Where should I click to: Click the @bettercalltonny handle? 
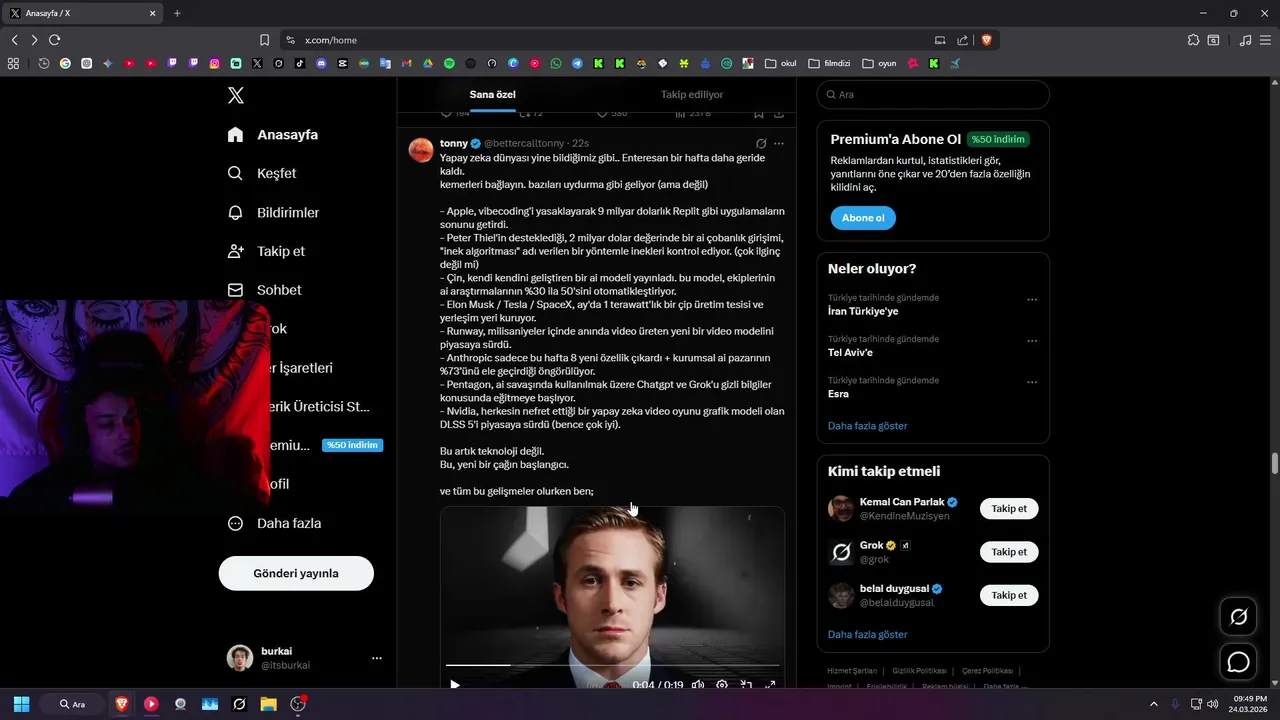point(524,144)
